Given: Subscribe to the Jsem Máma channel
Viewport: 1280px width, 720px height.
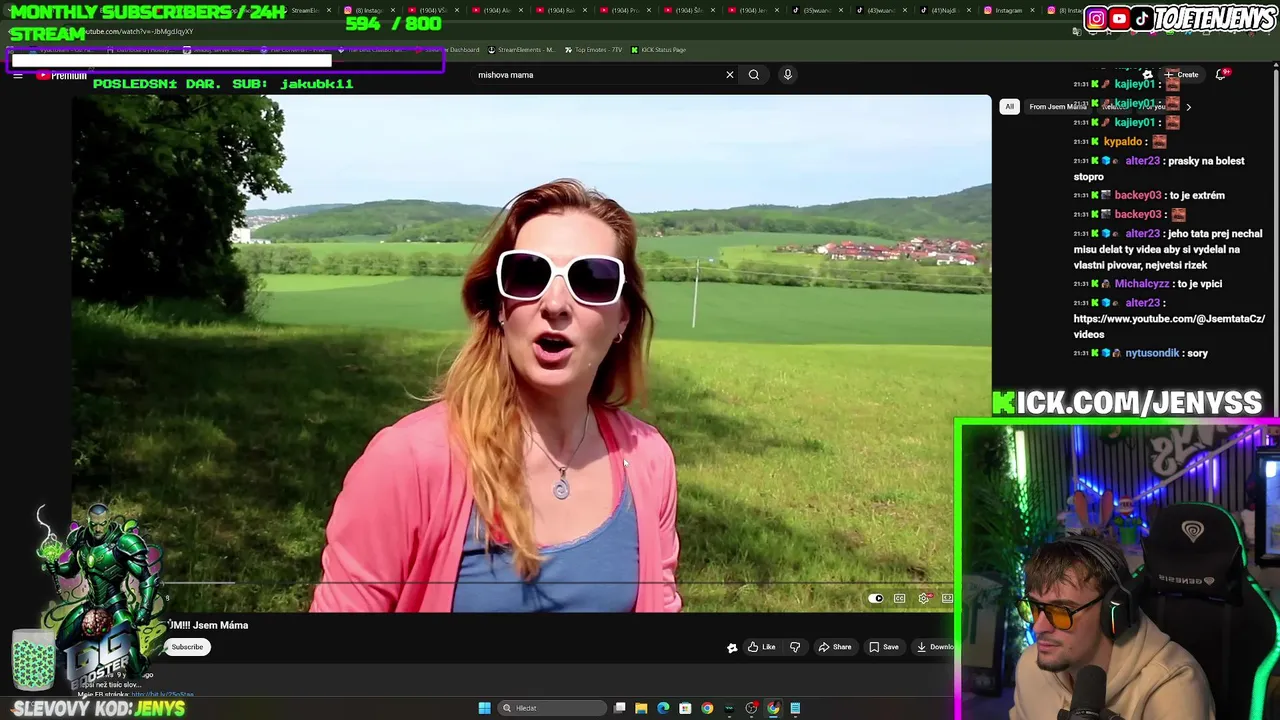Looking at the screenshot, I should pyautogui.click(x=187, y=647).
